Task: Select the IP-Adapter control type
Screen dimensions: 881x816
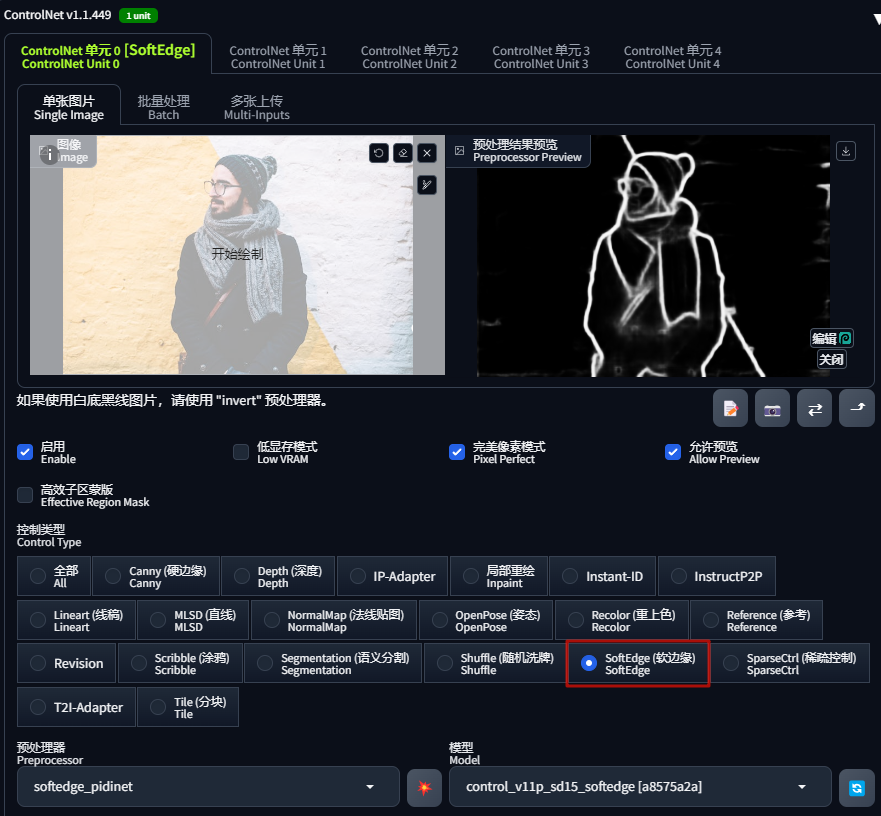Action: pyautogui.click(x=392, y=576)
